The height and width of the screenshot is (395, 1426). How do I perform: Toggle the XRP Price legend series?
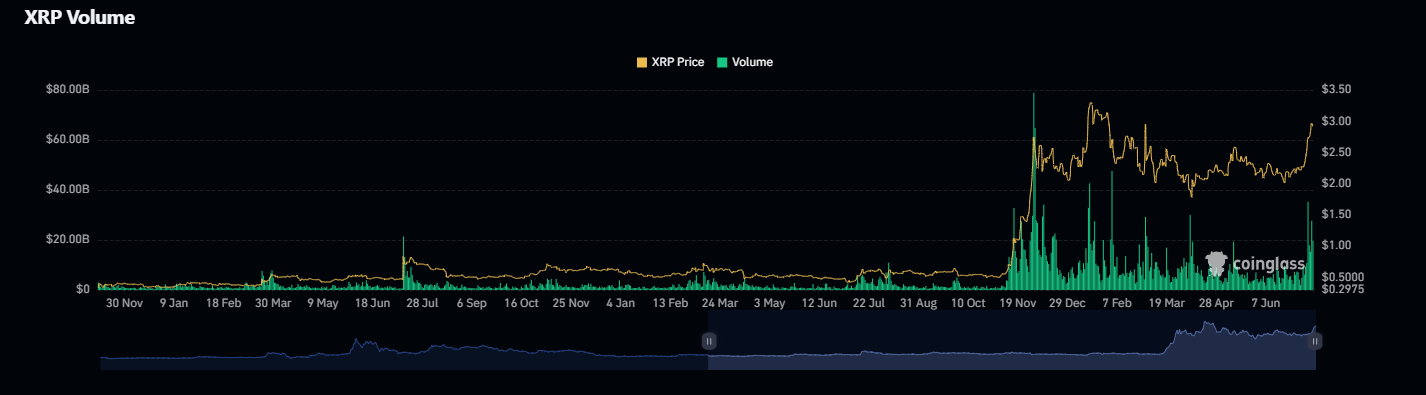click(x=670, y=62)
